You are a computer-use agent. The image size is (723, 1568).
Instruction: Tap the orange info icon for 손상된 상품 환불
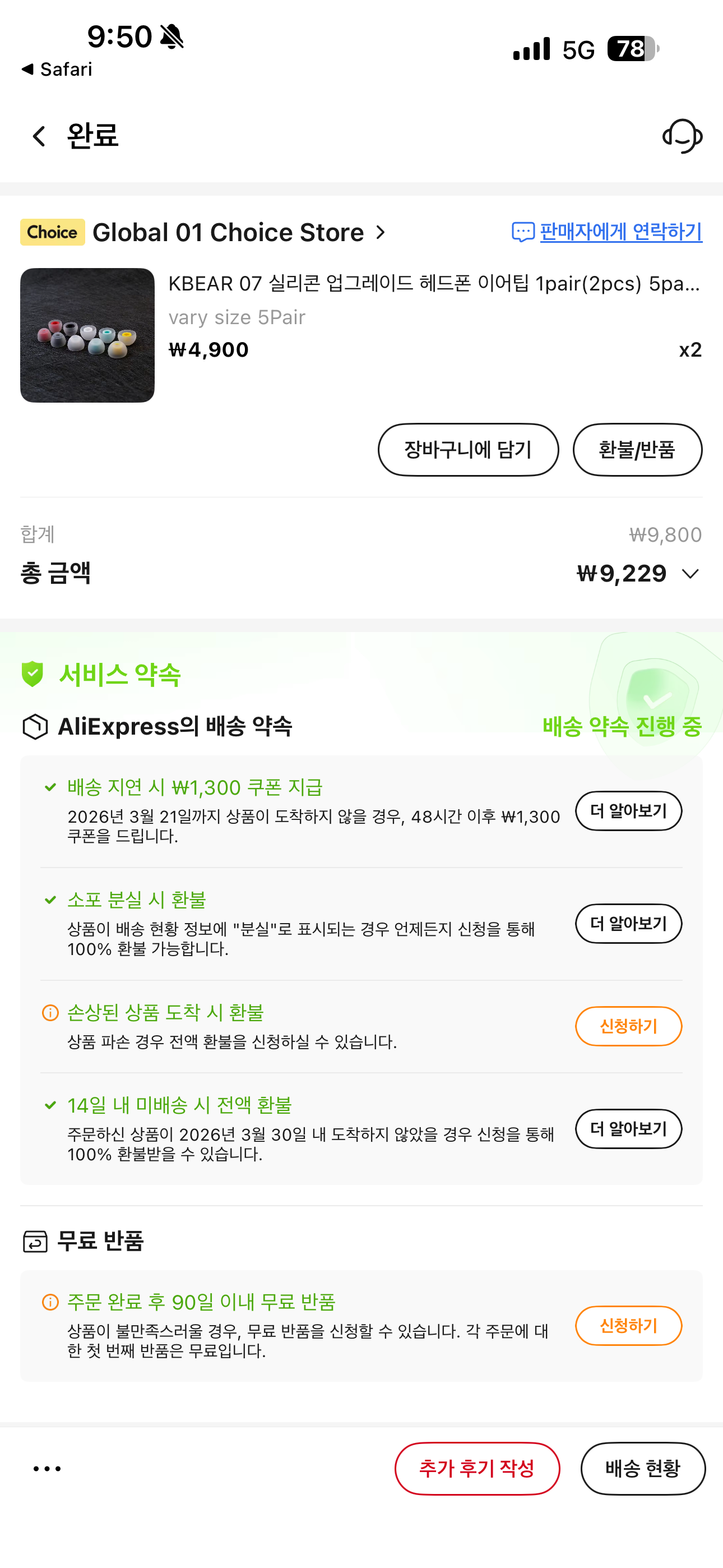click(50, 1013)
